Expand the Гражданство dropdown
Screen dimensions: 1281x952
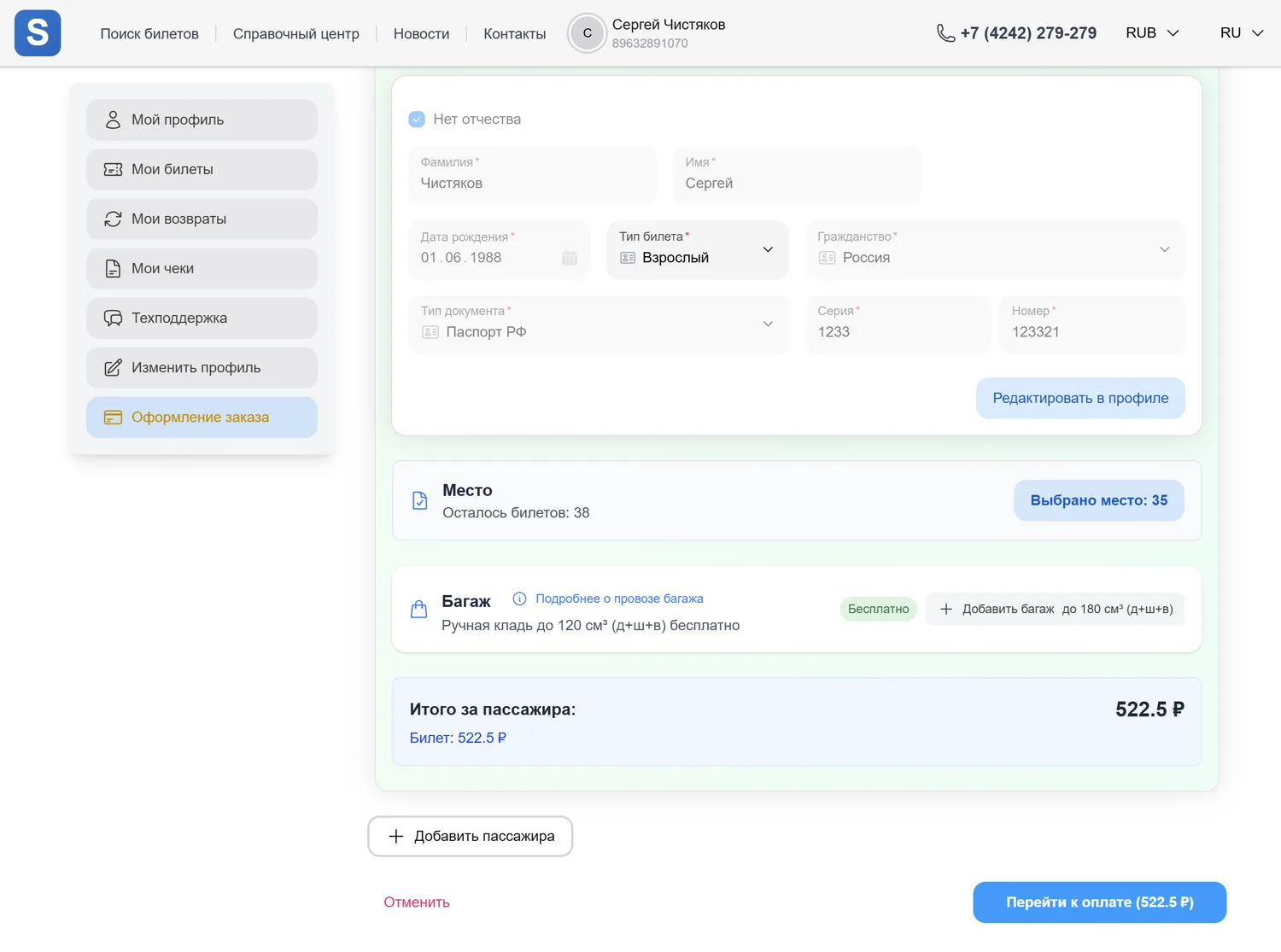(x=995, y=249)
